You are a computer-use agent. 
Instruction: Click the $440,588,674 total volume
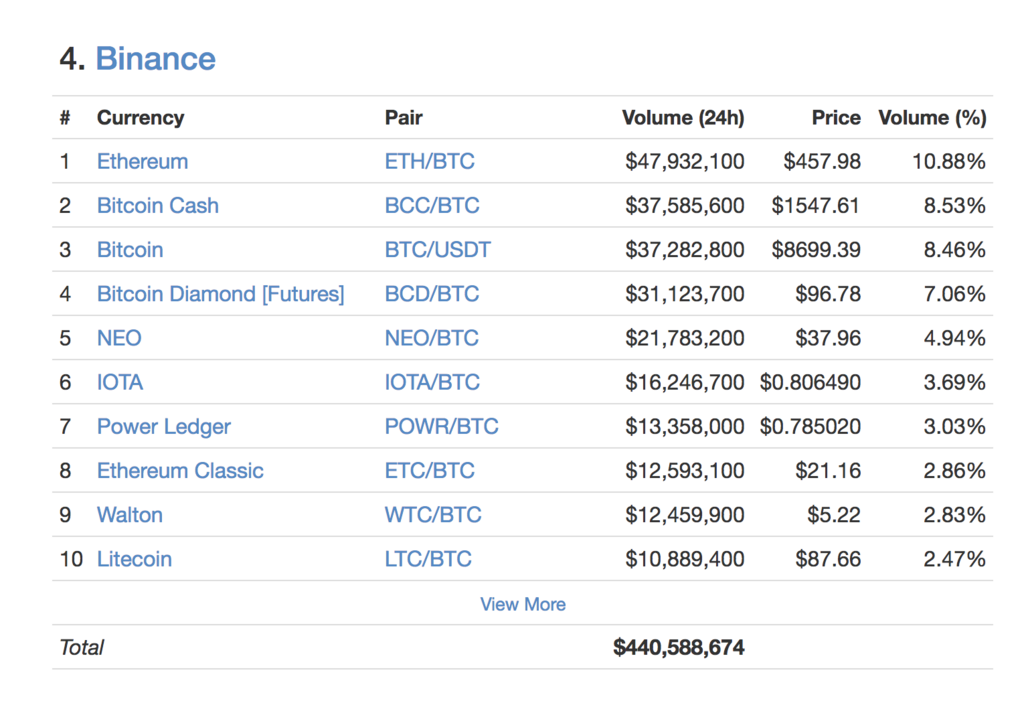pos(679,647)
